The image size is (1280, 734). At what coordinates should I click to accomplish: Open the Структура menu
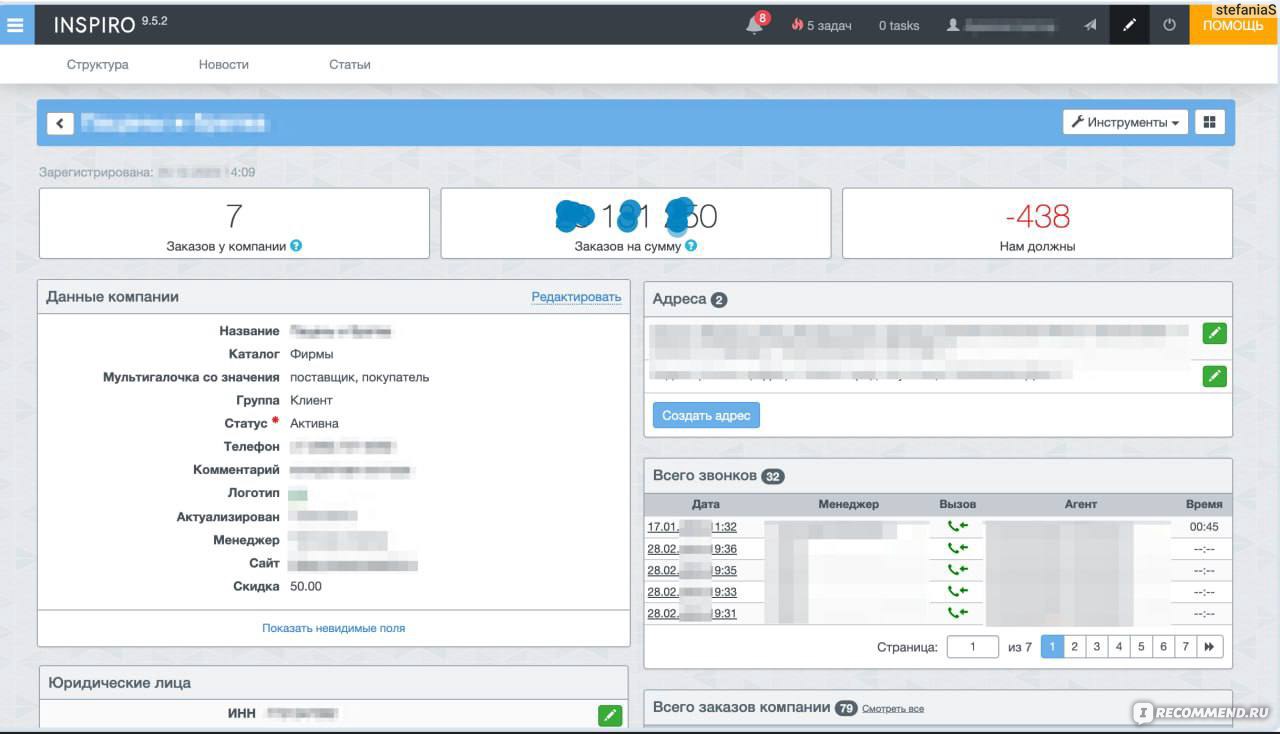click(x=98, y=64)
